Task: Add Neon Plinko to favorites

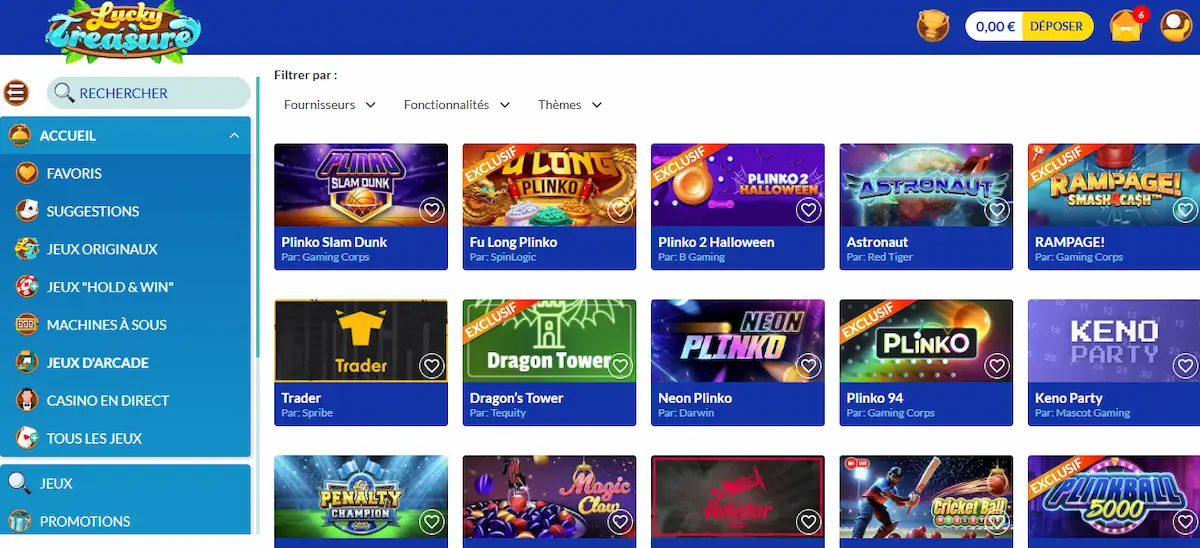Action: pos(808,366)
